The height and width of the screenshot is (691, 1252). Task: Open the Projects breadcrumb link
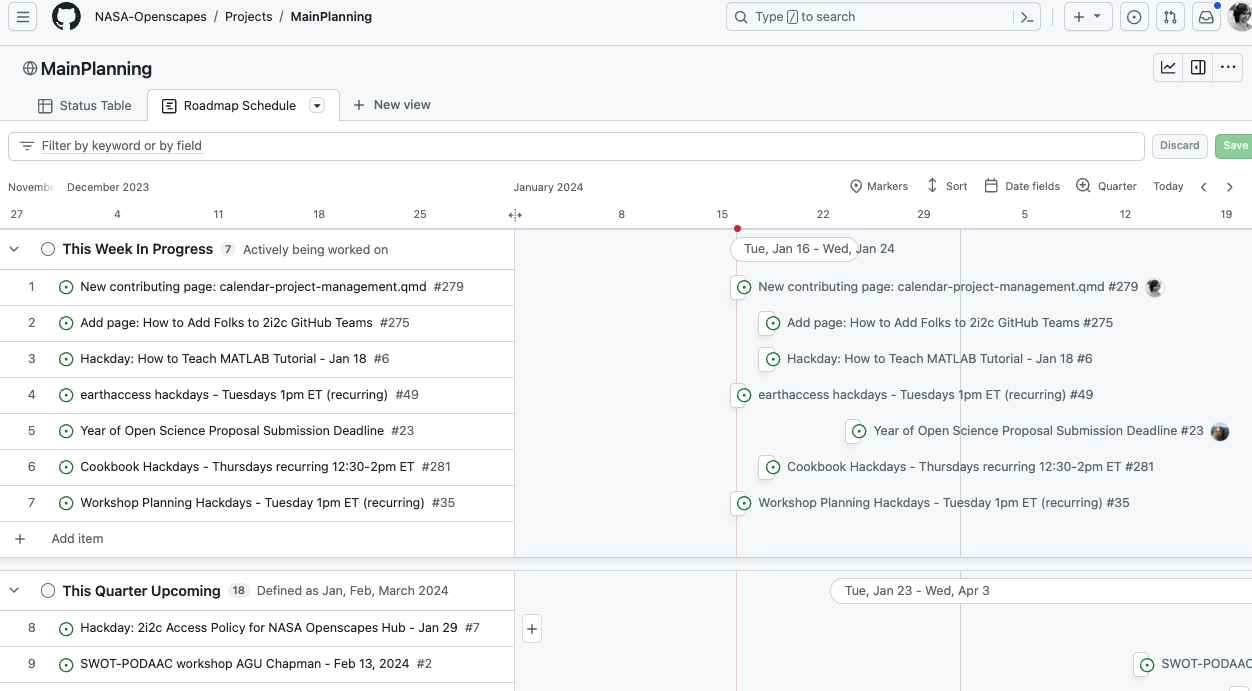pyautogui.click(x=249, y=16)
